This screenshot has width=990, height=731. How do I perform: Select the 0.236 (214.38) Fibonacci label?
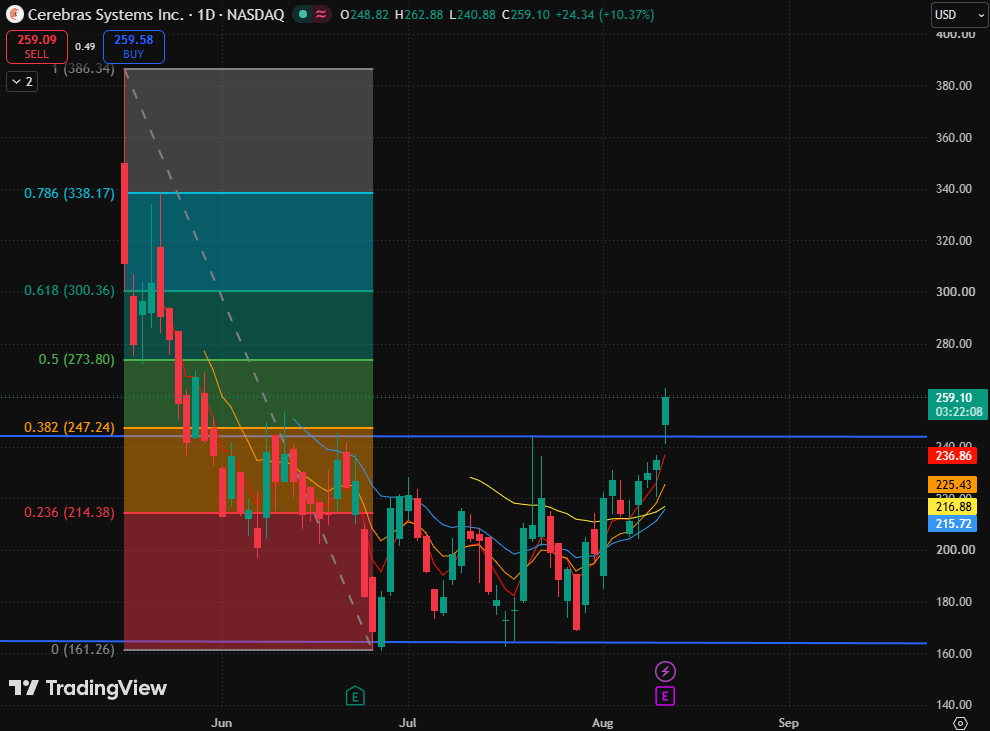(69, 512)
